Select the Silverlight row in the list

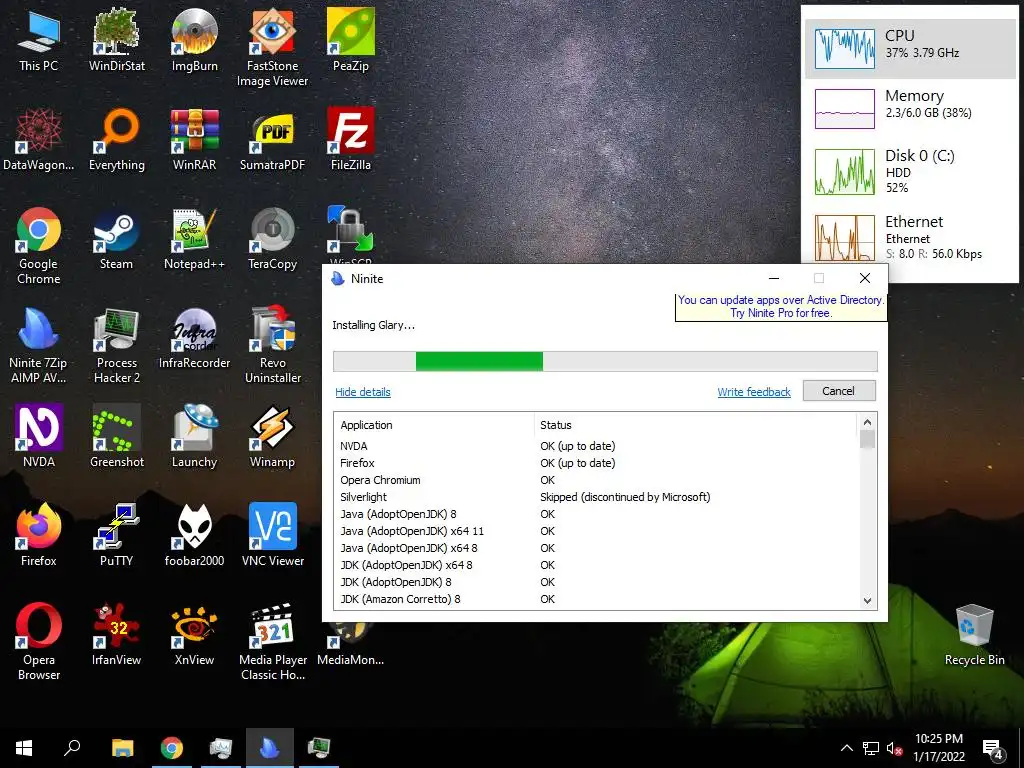(597, 497)
